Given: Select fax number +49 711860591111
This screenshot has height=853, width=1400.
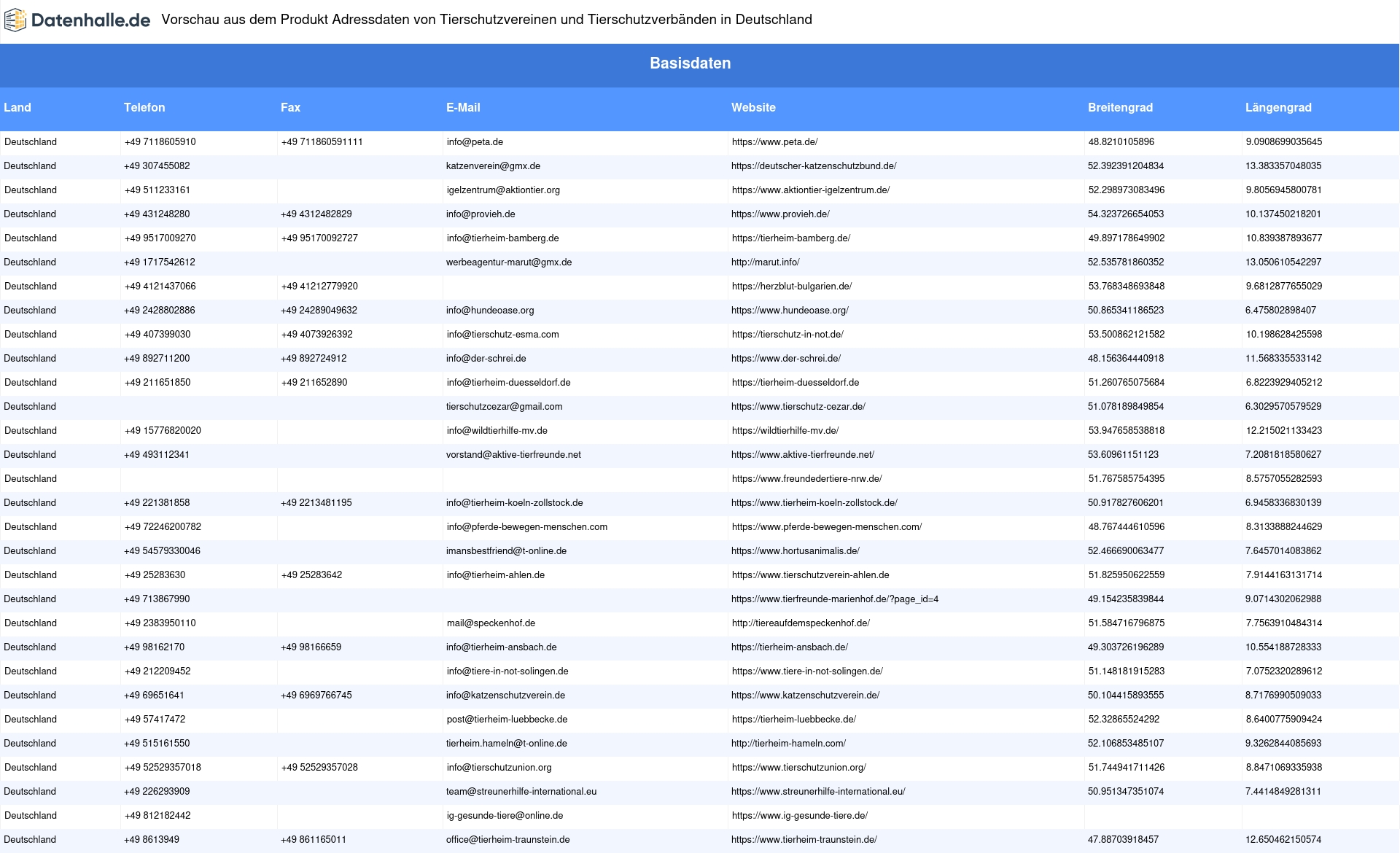Looking at the screenshot, I should point(322,142).
